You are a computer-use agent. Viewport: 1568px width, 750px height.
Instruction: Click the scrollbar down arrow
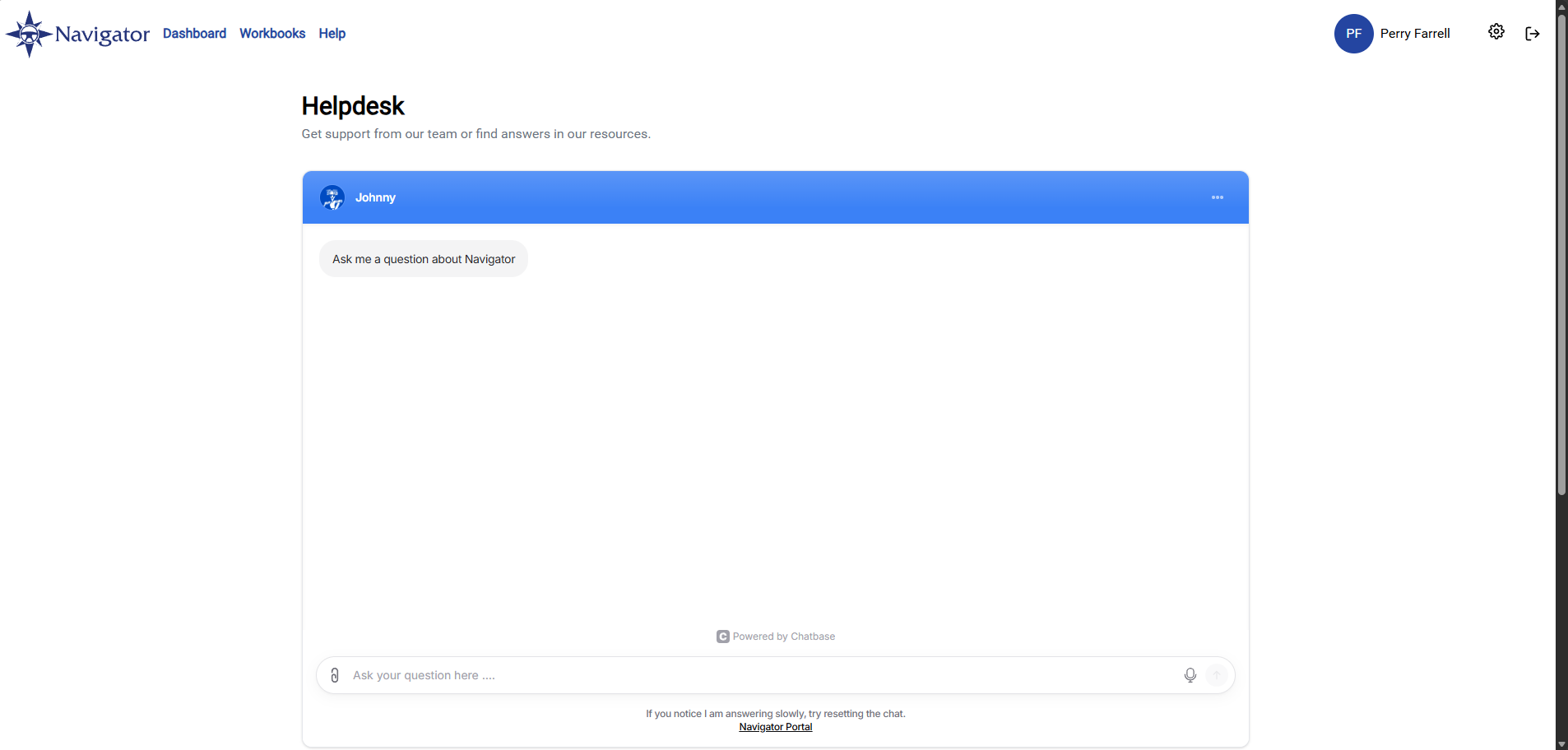[x=1561, y=744]
